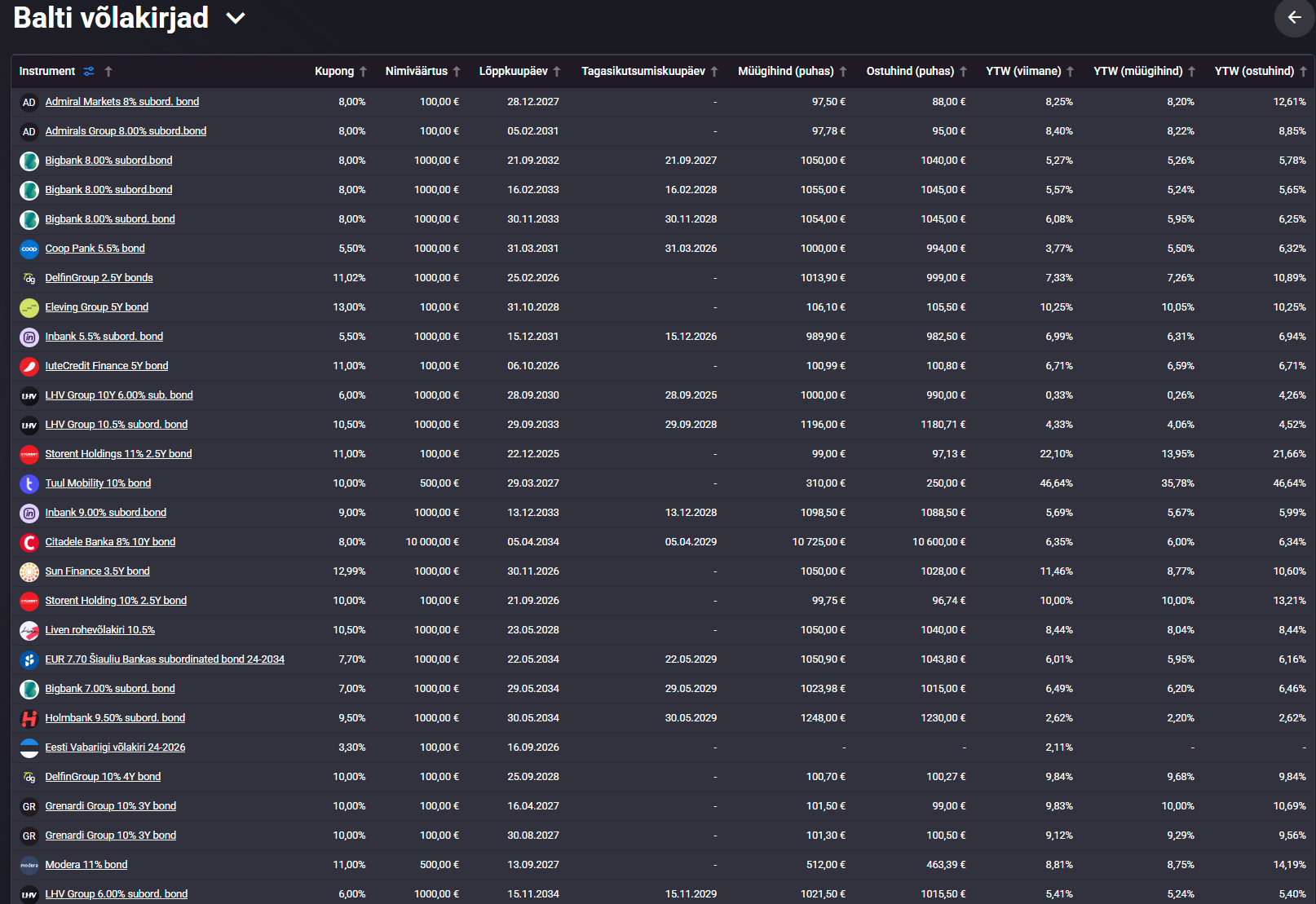This screenshot has height=904, width=1316.
Task: Click YTW (viimane) column header
Action: click(1023, 72)
